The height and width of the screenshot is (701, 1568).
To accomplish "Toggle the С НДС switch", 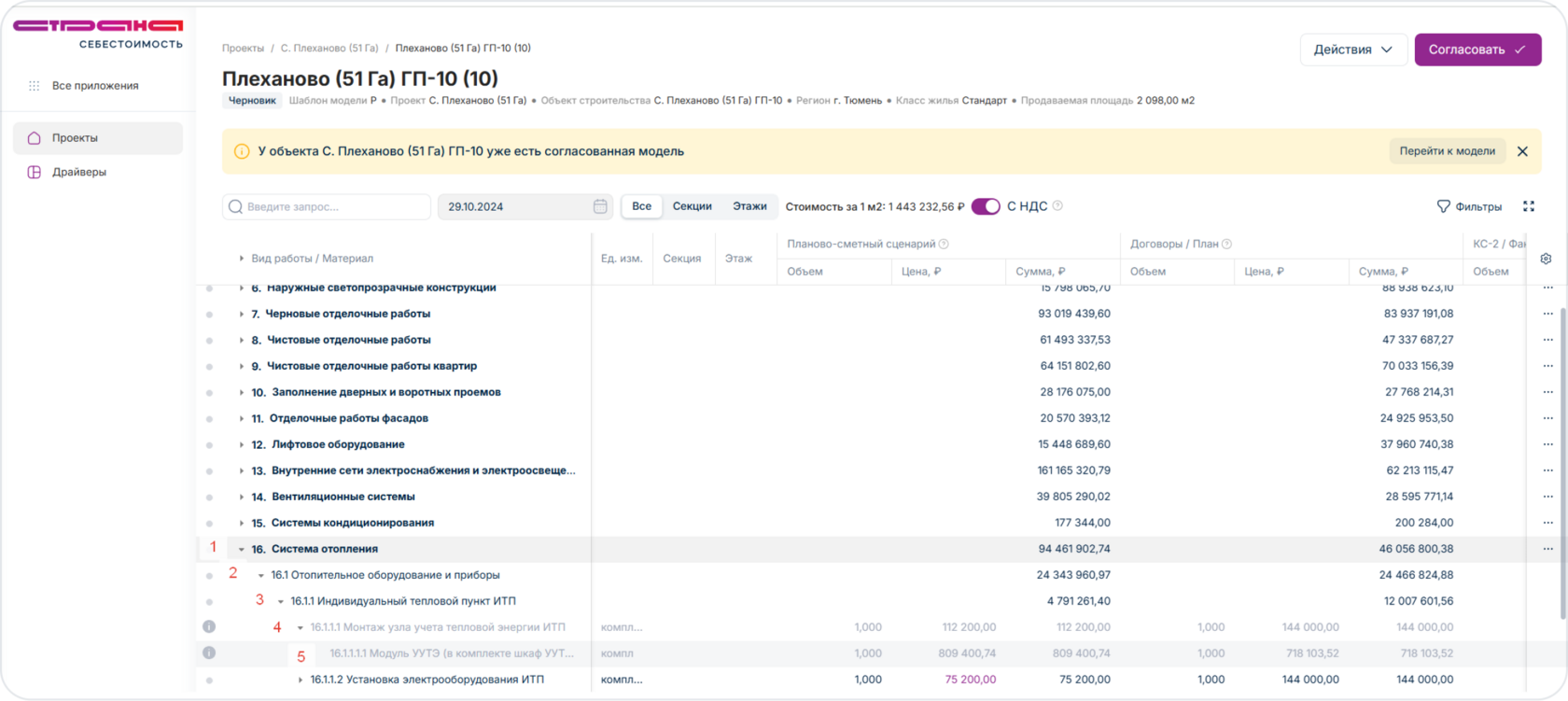I will coord(986,206).
